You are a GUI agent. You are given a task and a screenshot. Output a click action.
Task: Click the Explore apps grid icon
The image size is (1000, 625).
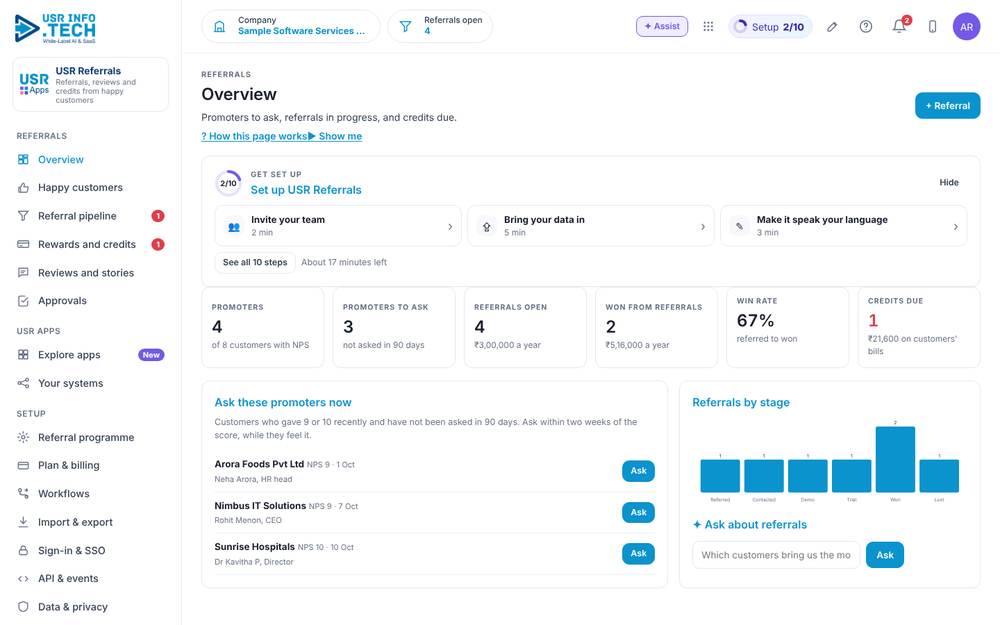[23, 355]
